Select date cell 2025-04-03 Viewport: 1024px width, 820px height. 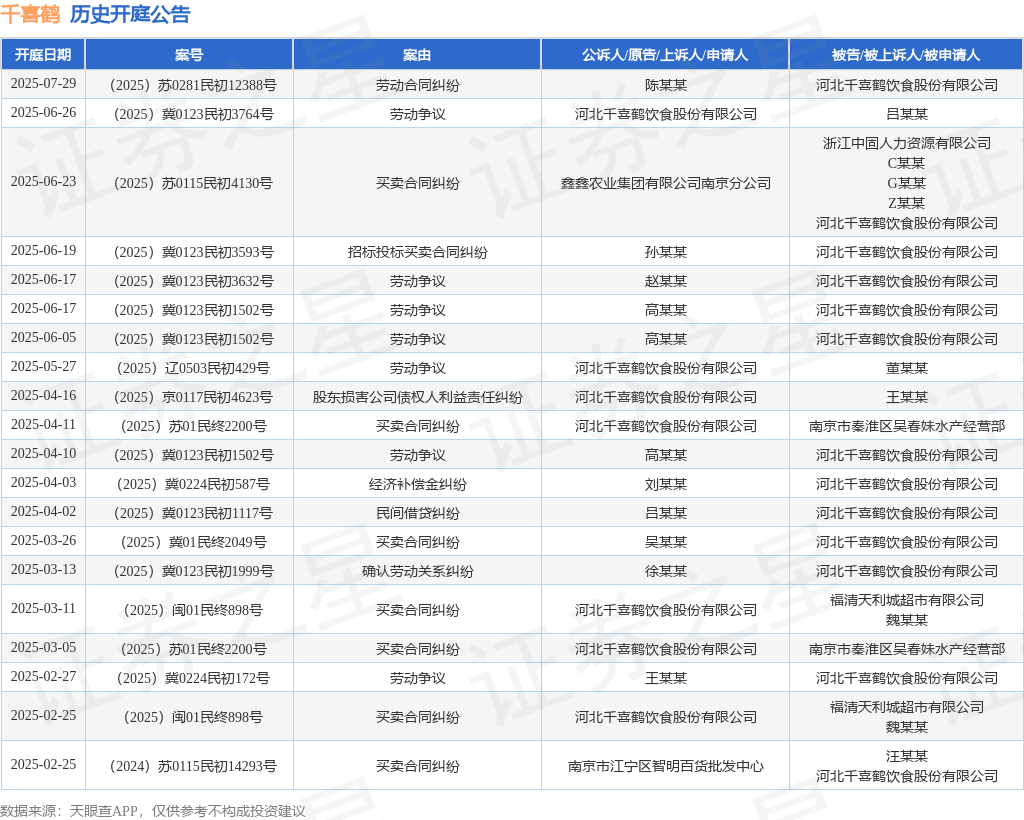[43, 482]
